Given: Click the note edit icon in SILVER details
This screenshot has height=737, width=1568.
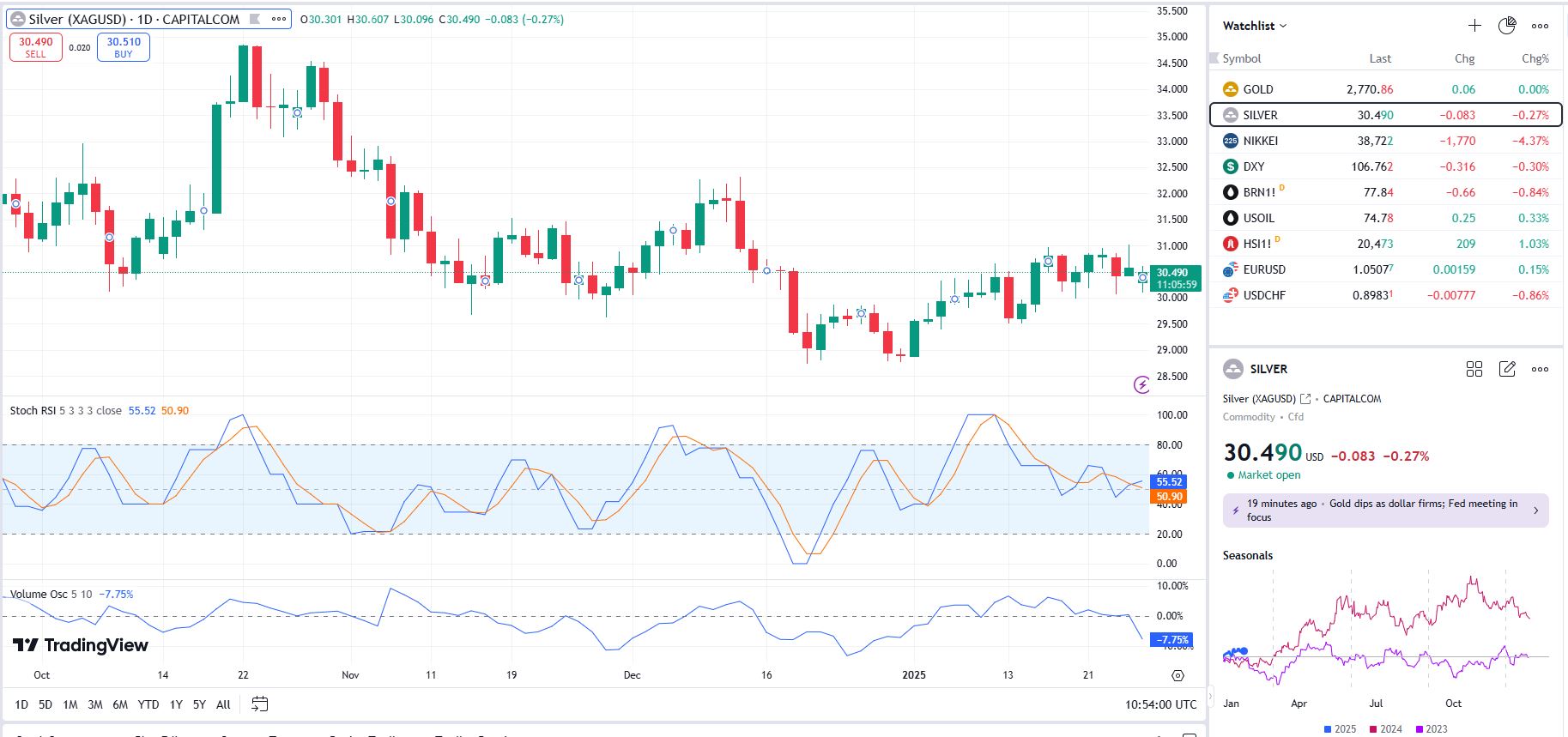Looking at the screenshot, I should [1507, 369].
